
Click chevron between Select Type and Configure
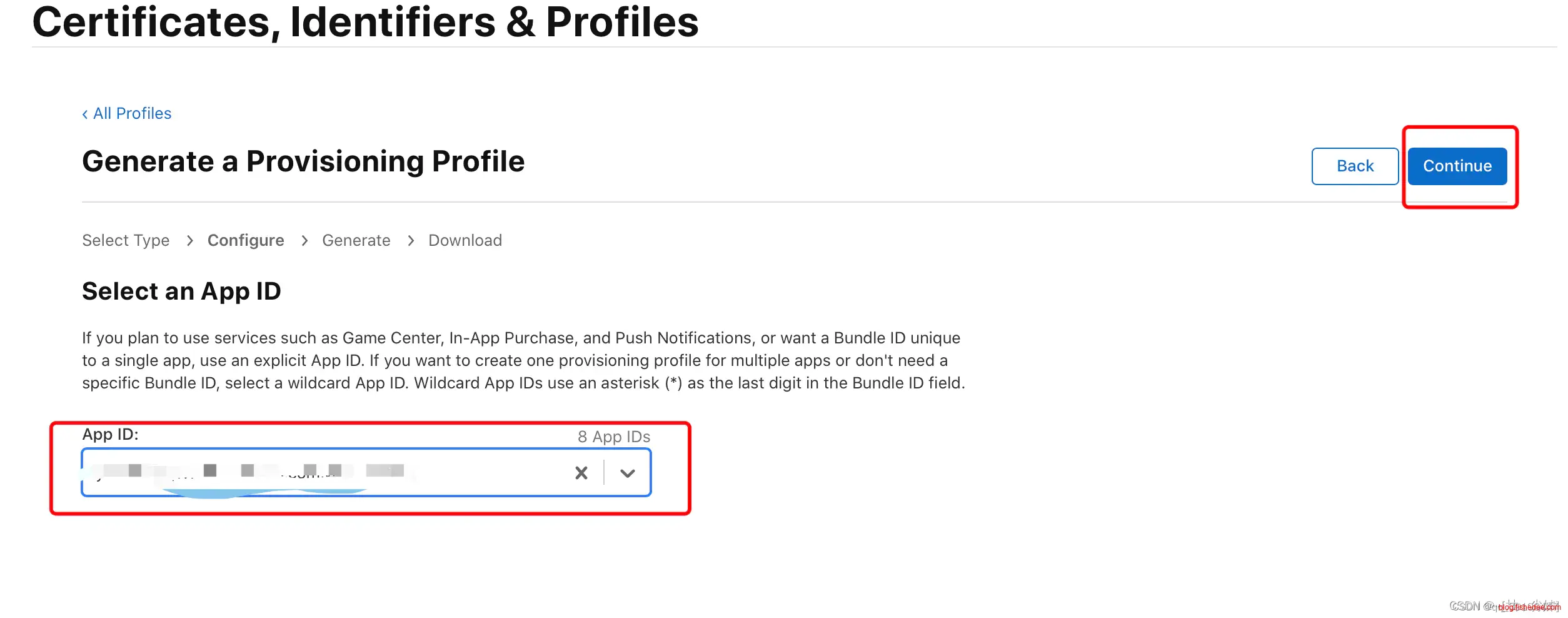click(x=190, y=241)
